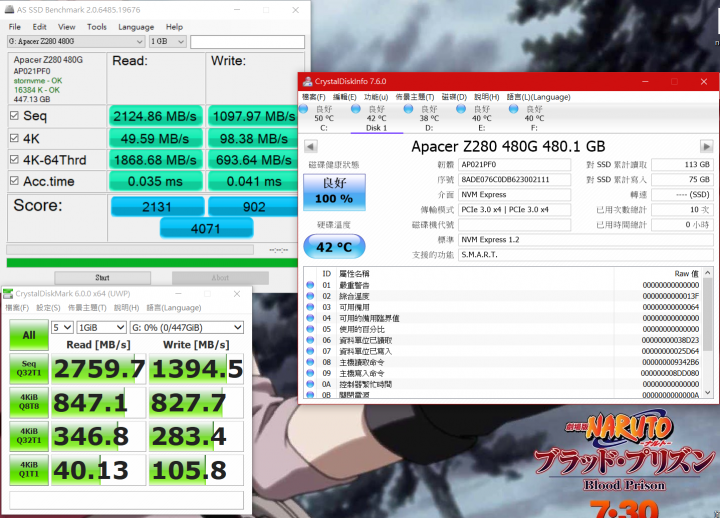Run the Seq Q32T1 test
Image resolution: width=720 pixels, height=518 pixels.
click(x=29, y=369)
